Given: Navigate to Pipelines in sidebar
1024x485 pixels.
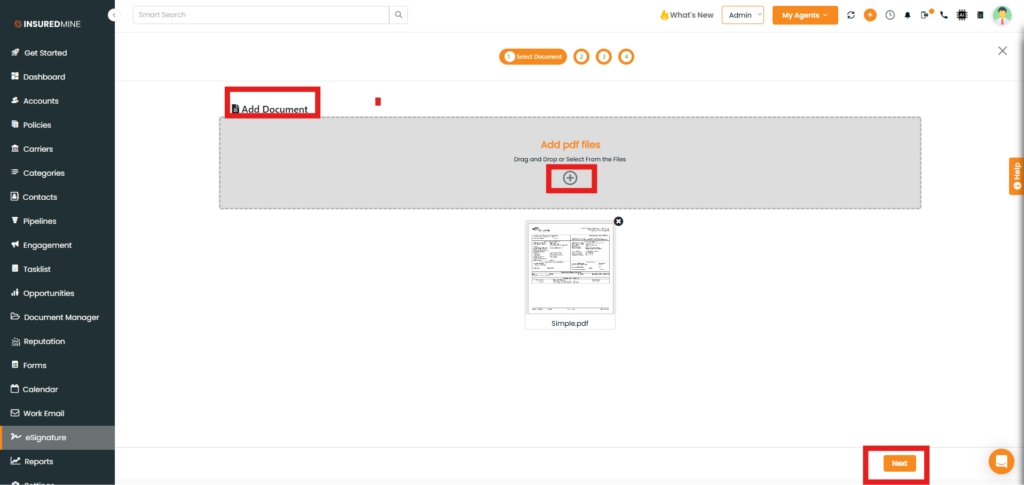Looking at the screenshot, I should click(x=40, y=221).
